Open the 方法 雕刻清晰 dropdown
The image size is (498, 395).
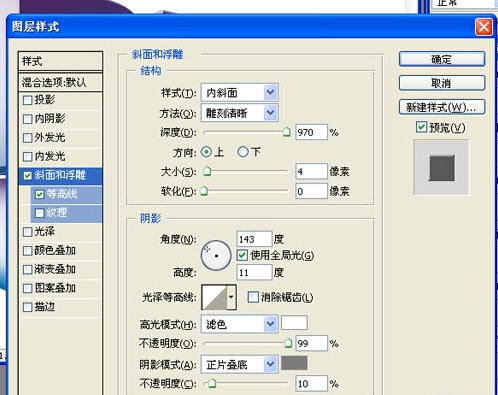[x=240, y=113]
